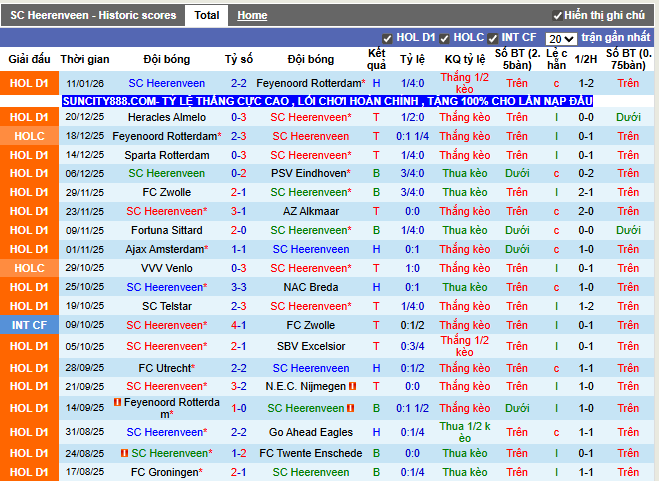
Task: Open the 20 recent matches dropdown
Action: pyautogui.click(x=561, y=39)
